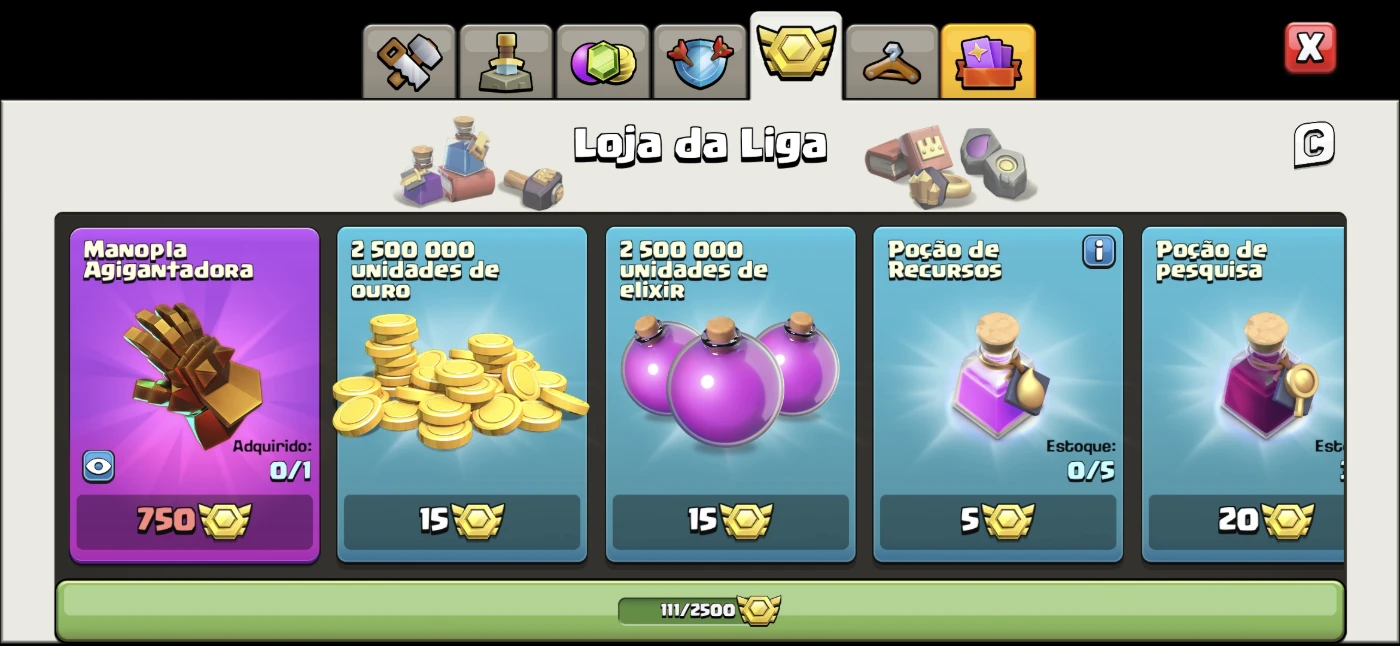The image size is (1400, 646).
Task: Purchase 2 500 000 elixir for 15 medals
Action: click(x=730, y=521)
